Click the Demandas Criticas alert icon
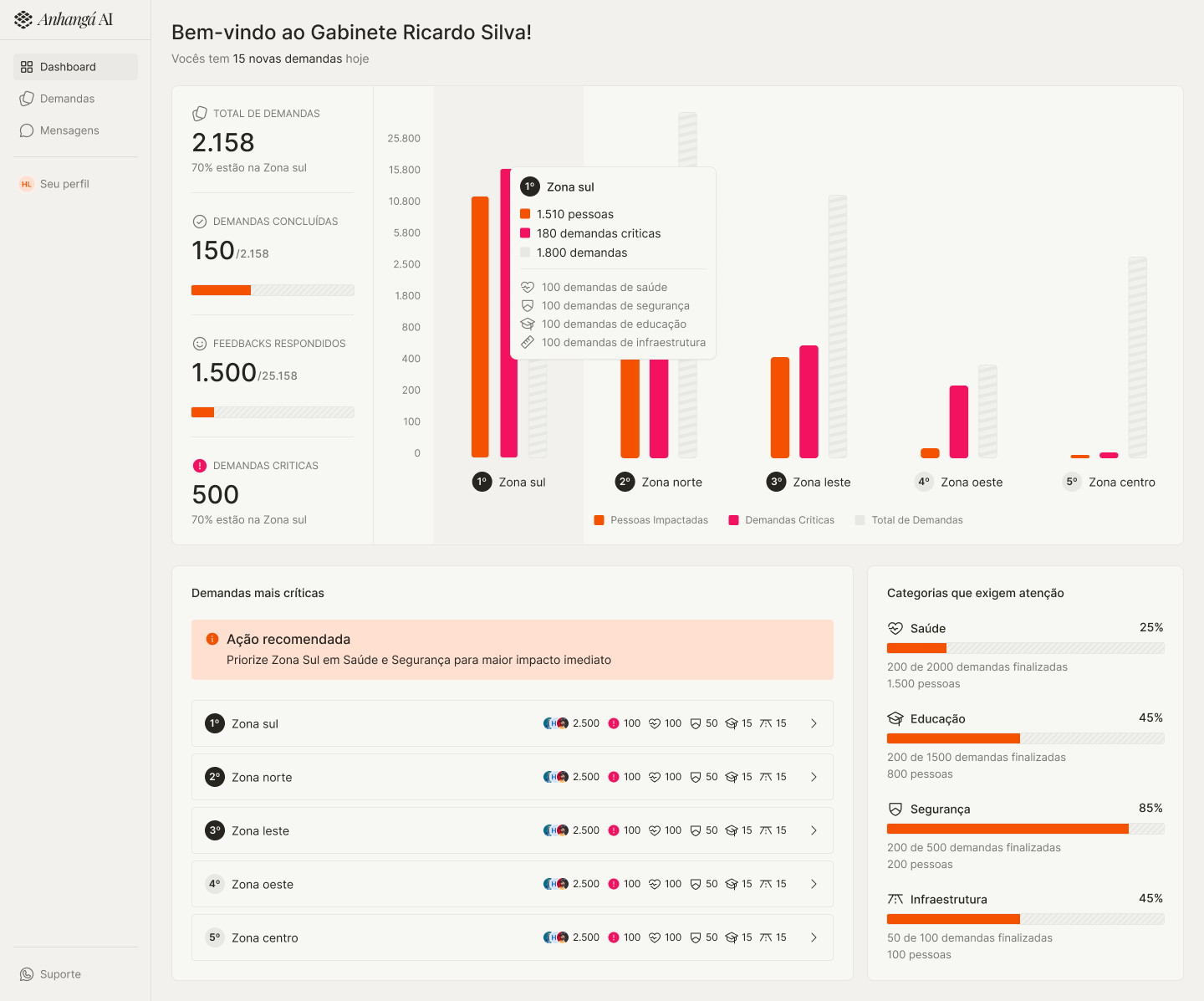Viewport: 1204px width, 1001px height. click(199, 466)
